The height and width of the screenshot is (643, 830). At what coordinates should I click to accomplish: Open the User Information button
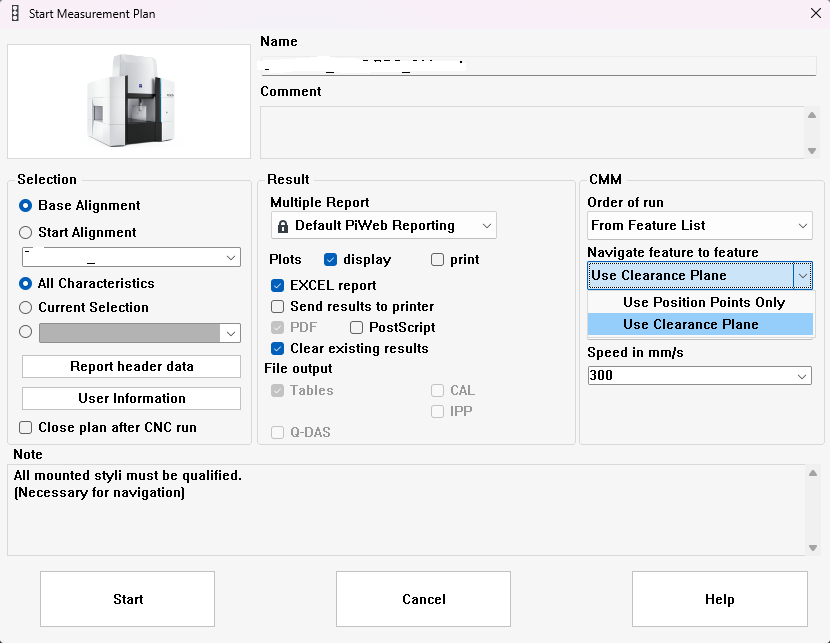(131, 398)
